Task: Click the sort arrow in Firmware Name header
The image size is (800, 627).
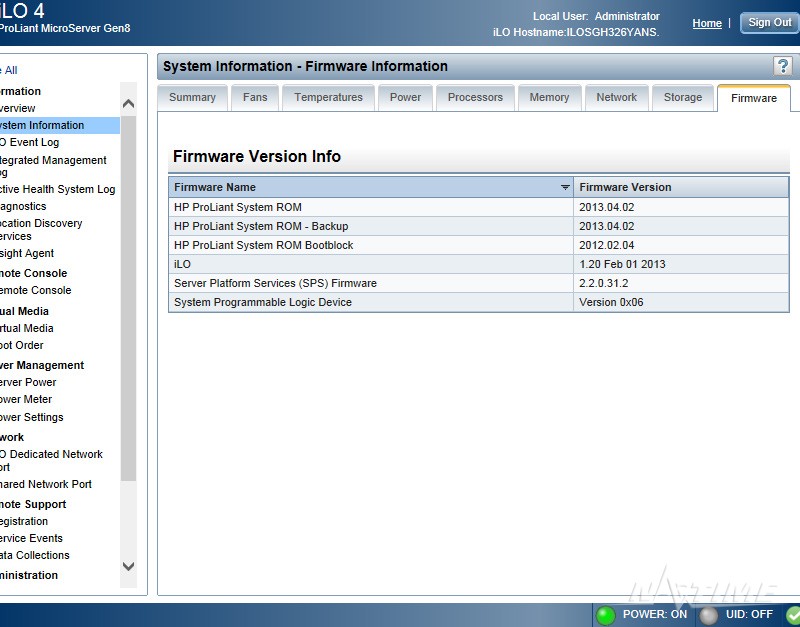Action: 565,187
